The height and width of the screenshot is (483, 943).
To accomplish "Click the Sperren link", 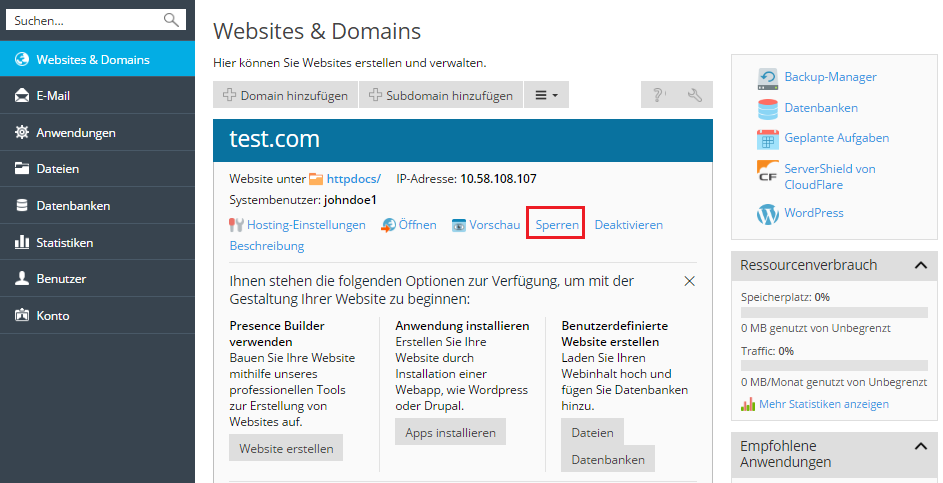I will click(x=556, y=225).
